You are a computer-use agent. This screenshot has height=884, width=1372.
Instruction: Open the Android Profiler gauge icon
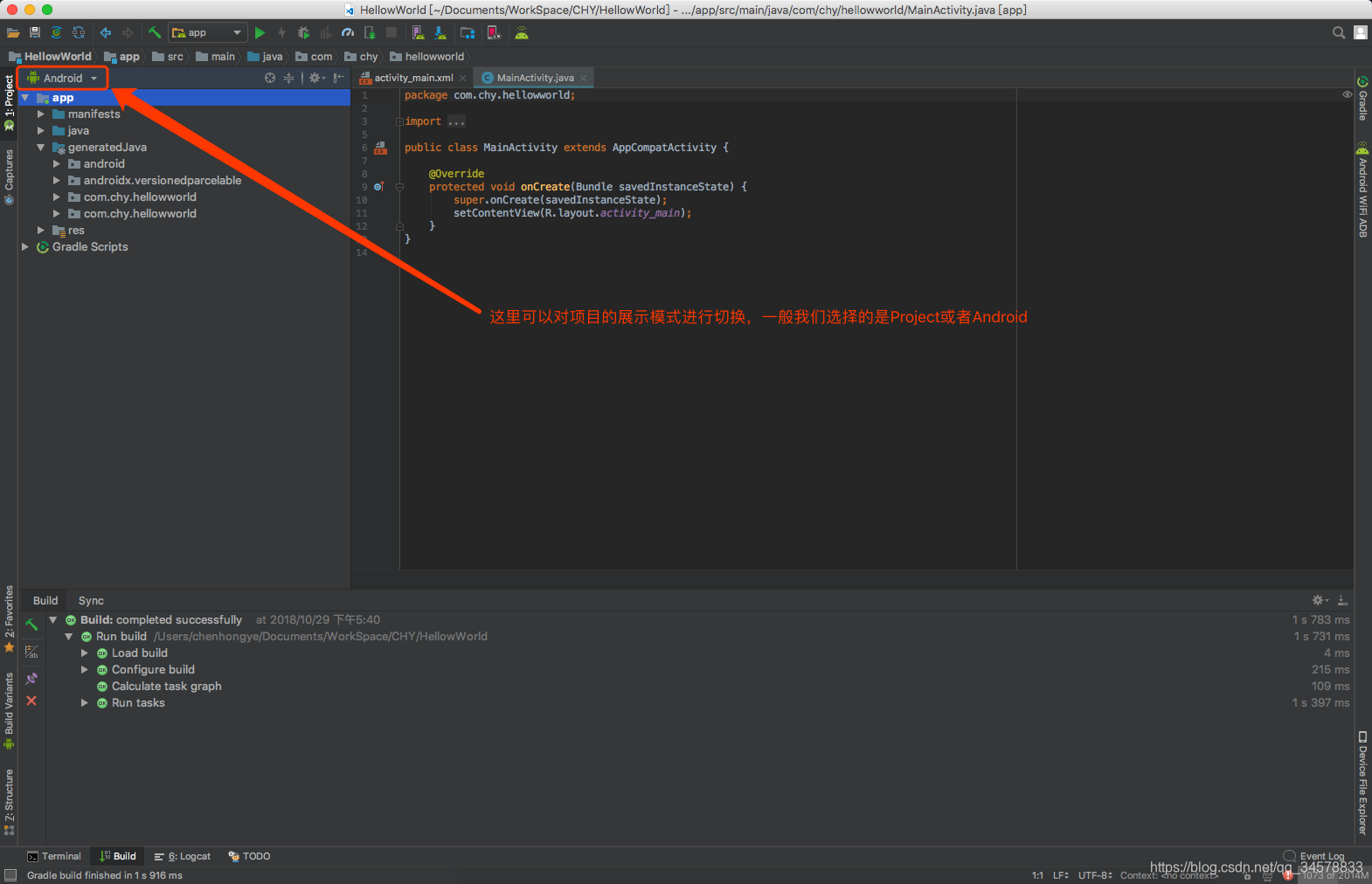point(348,33)
